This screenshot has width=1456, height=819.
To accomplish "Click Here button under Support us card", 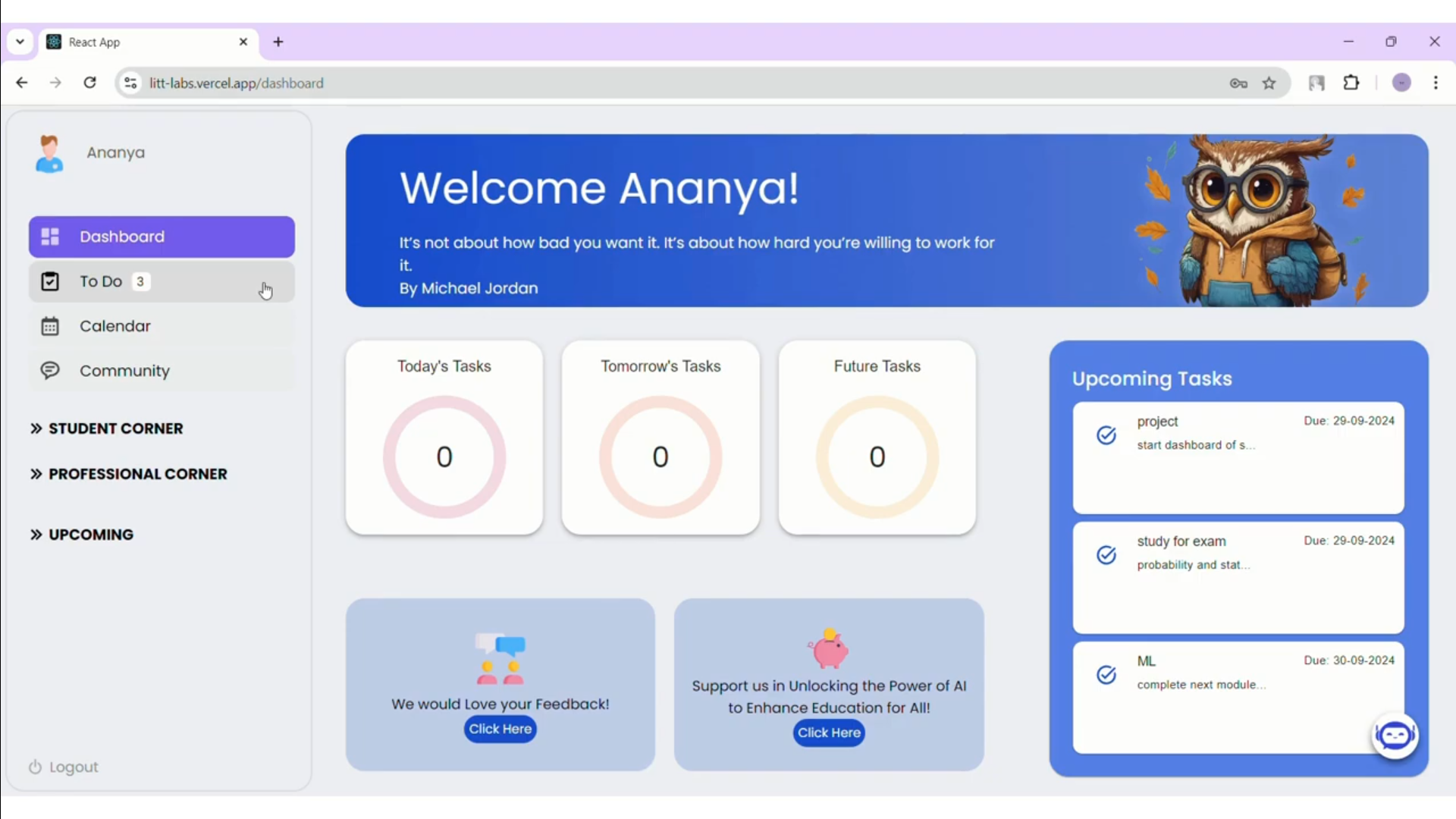I will (829, 733).
